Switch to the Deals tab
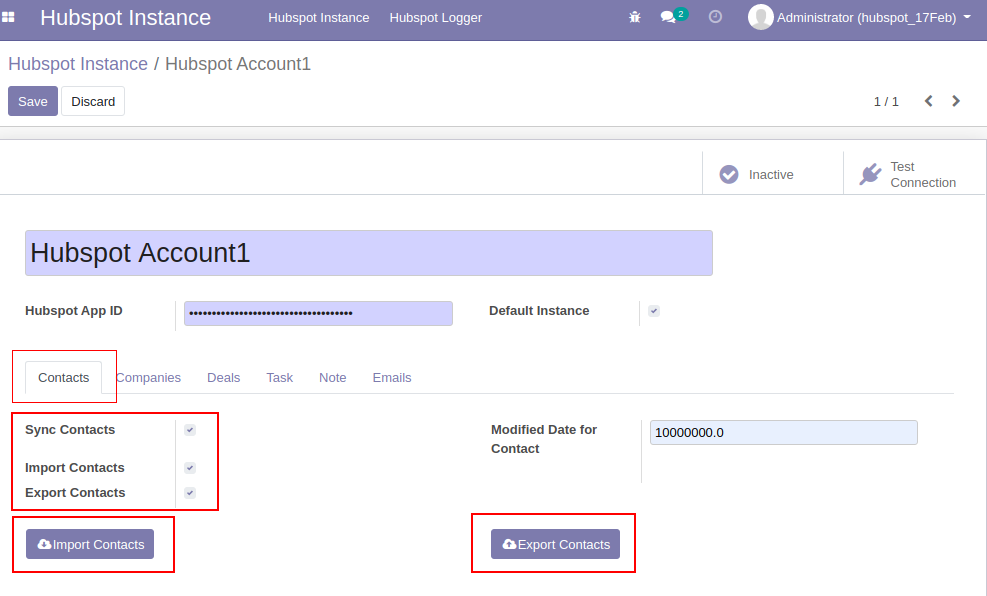The height and width of the screenshot is (596, 987). coord(223,378)
